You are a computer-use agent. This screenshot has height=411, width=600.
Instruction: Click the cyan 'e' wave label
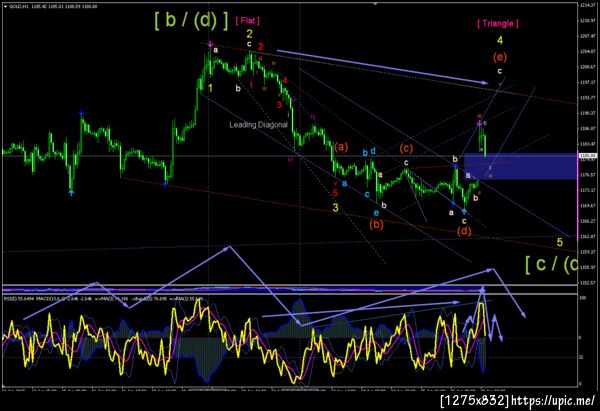pyautogui.click(x=377, y=213)
